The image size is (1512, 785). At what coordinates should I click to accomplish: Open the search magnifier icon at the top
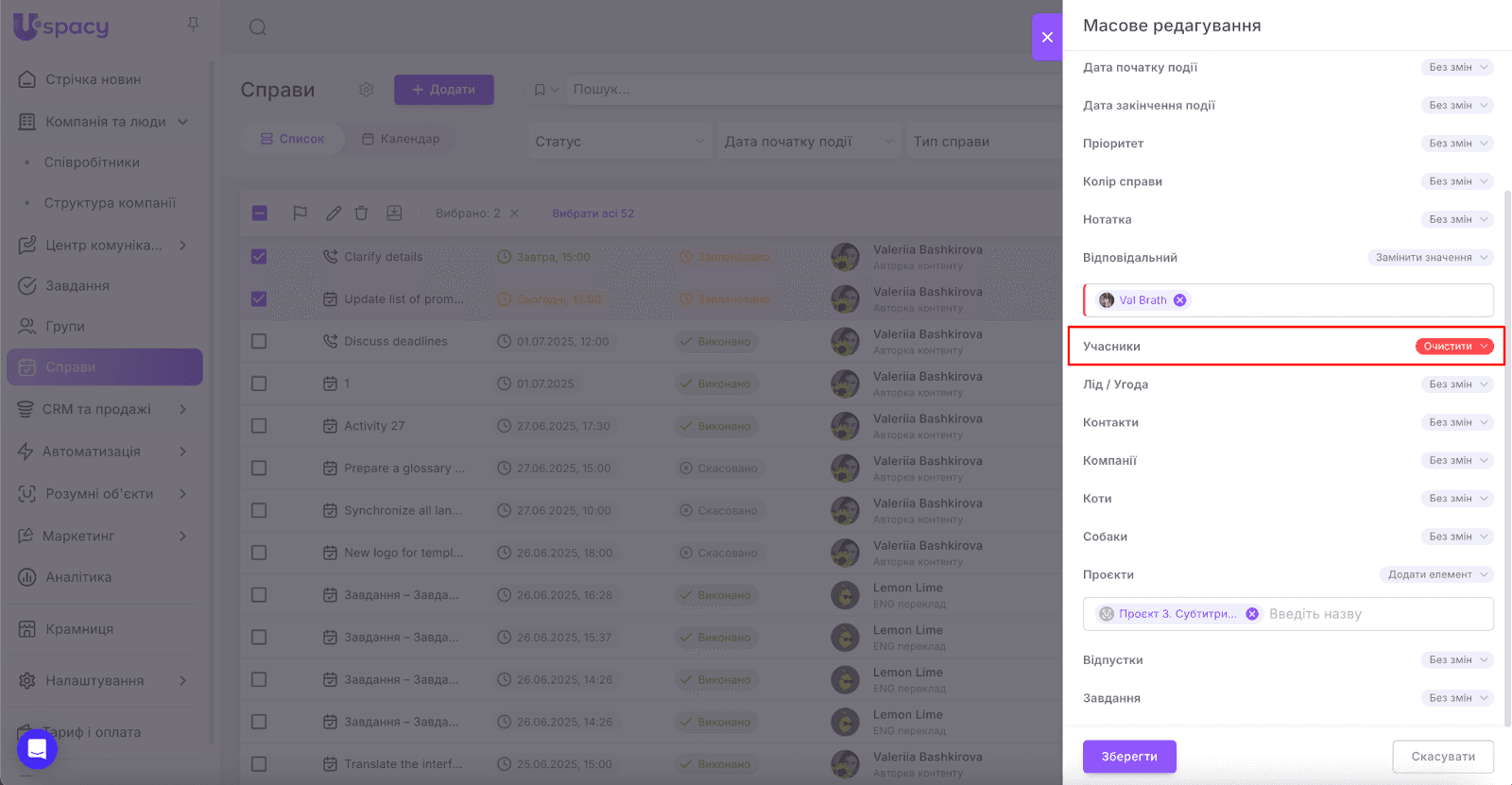coord(258,27)
